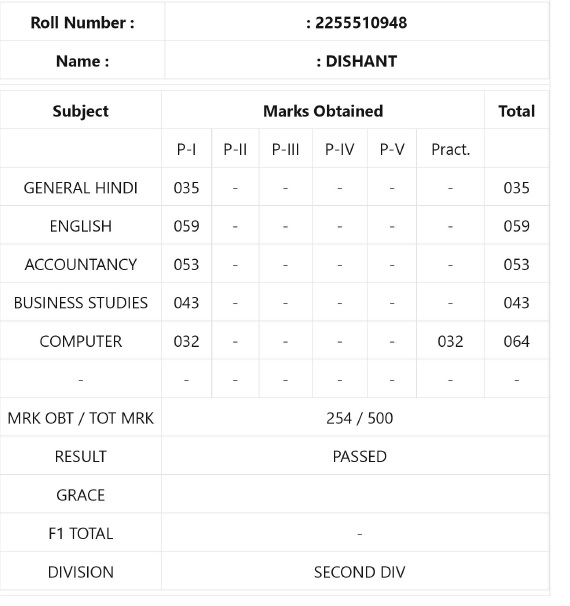Click the PASSED result value
The height and width of the screenshot is (606, 570).
359,456
